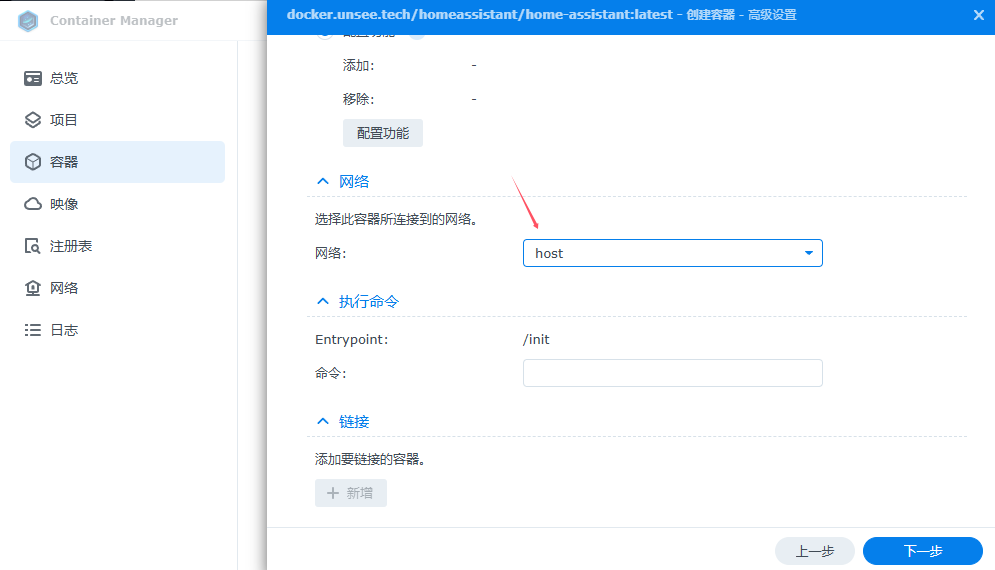Select the 容器 sidebar item
The image size is (995, 570).
[117, 162]
